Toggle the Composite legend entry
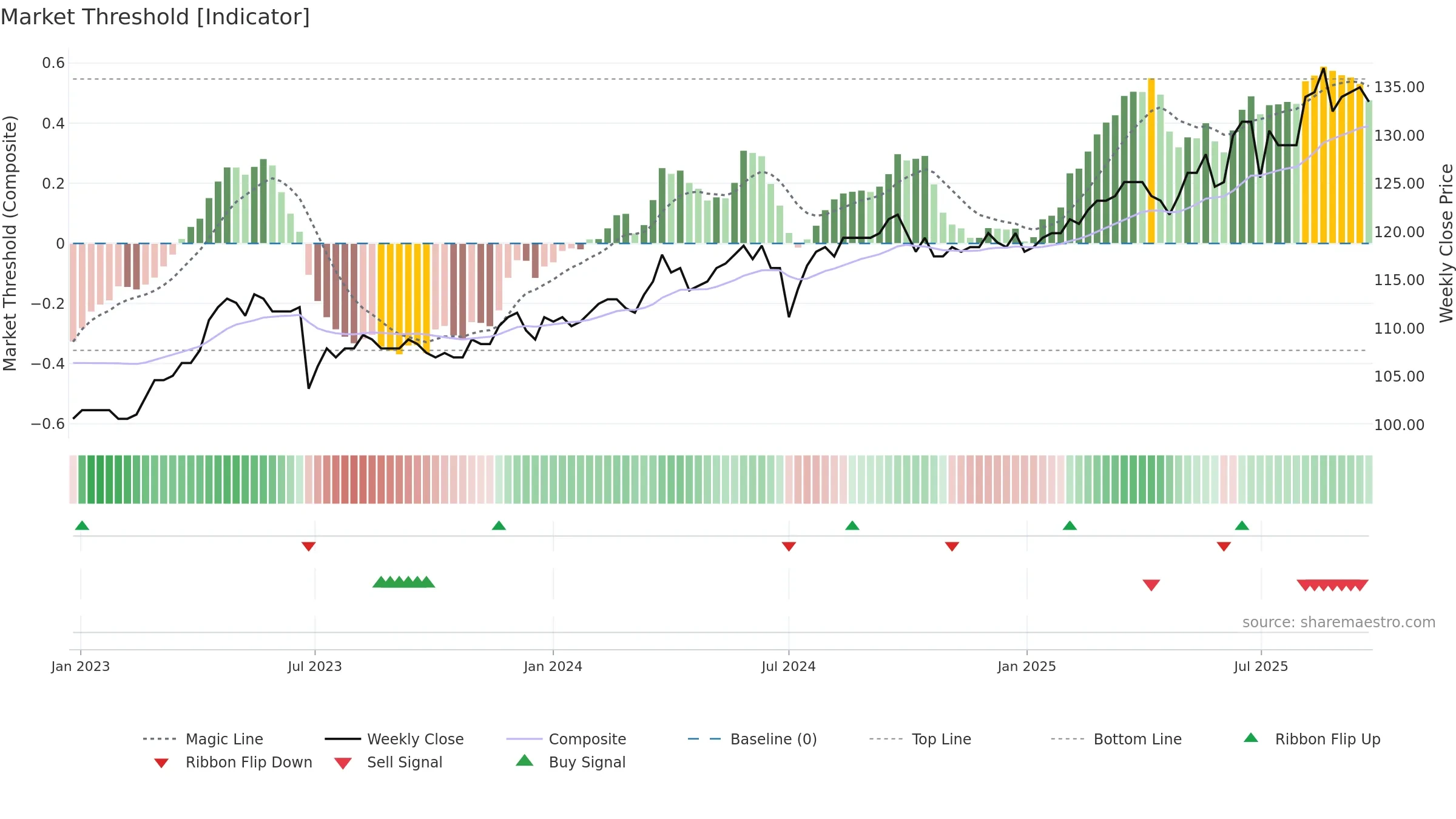 (566, 739)
